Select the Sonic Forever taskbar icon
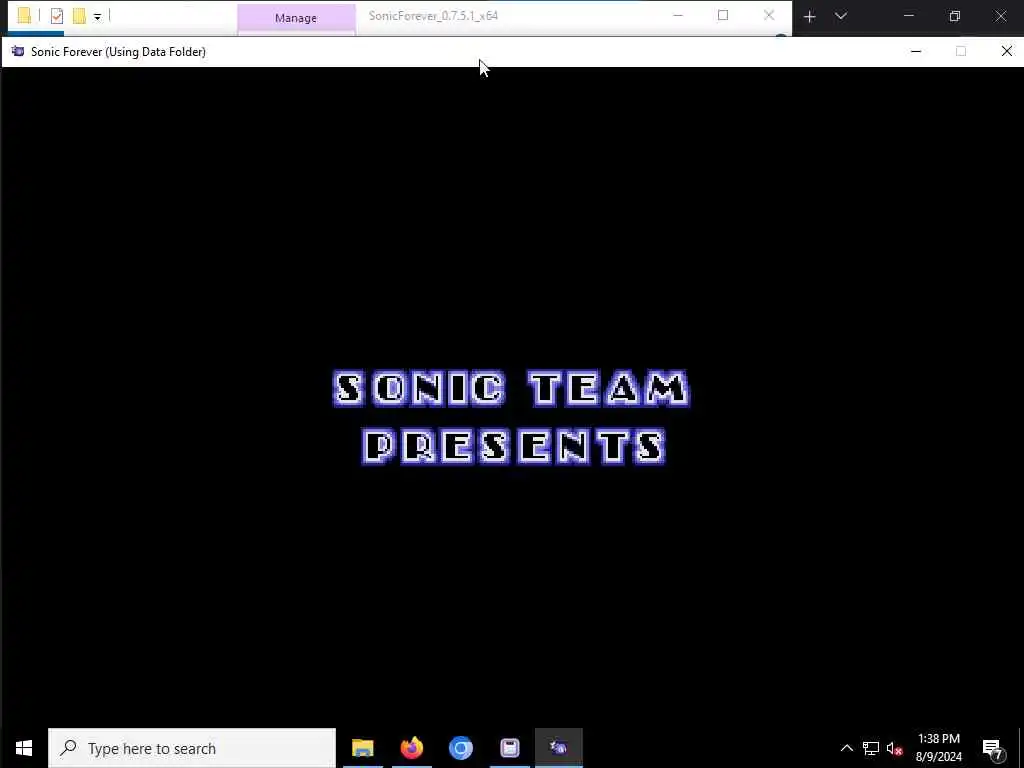This screenshot has width=1024, height=768. [x=558, y=748]
